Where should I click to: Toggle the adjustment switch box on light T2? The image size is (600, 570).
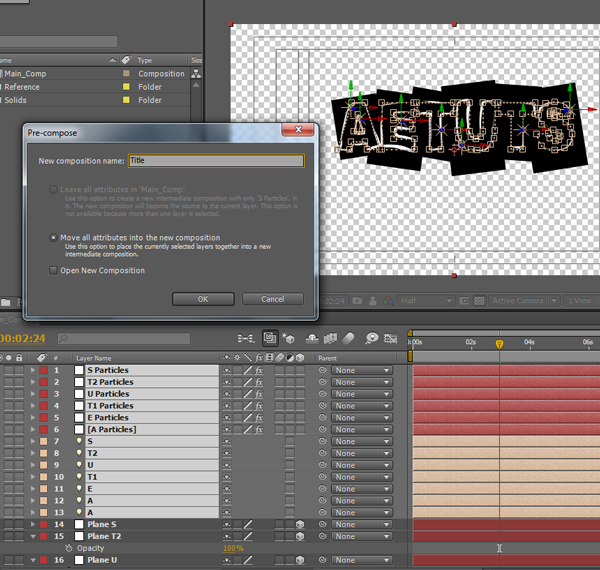[290, 453]
